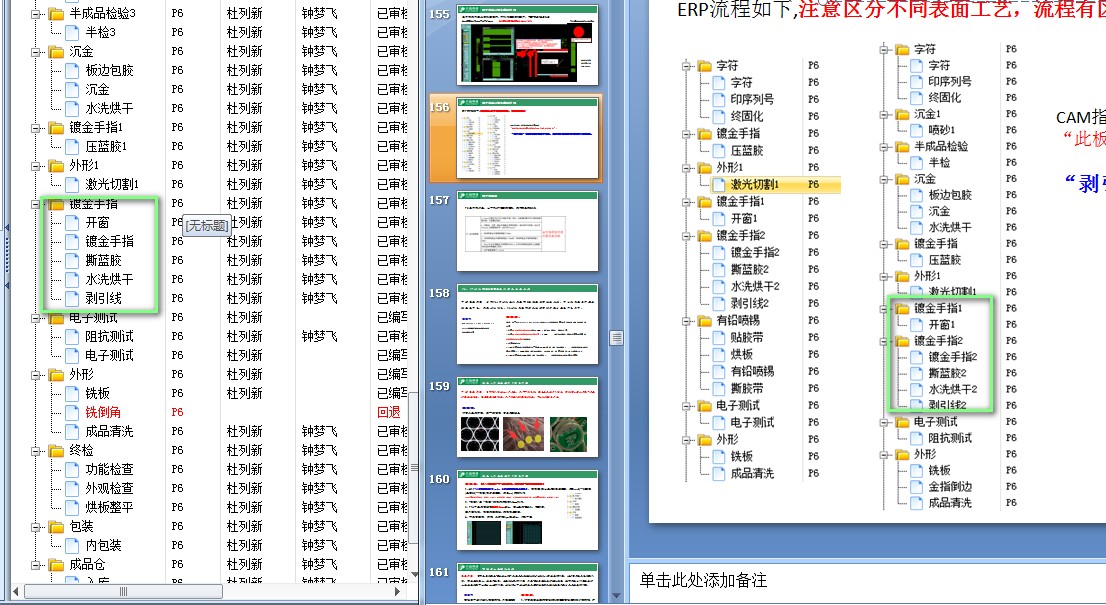
Task: Select the 剥引线 document icon
Action: (72, 299)
